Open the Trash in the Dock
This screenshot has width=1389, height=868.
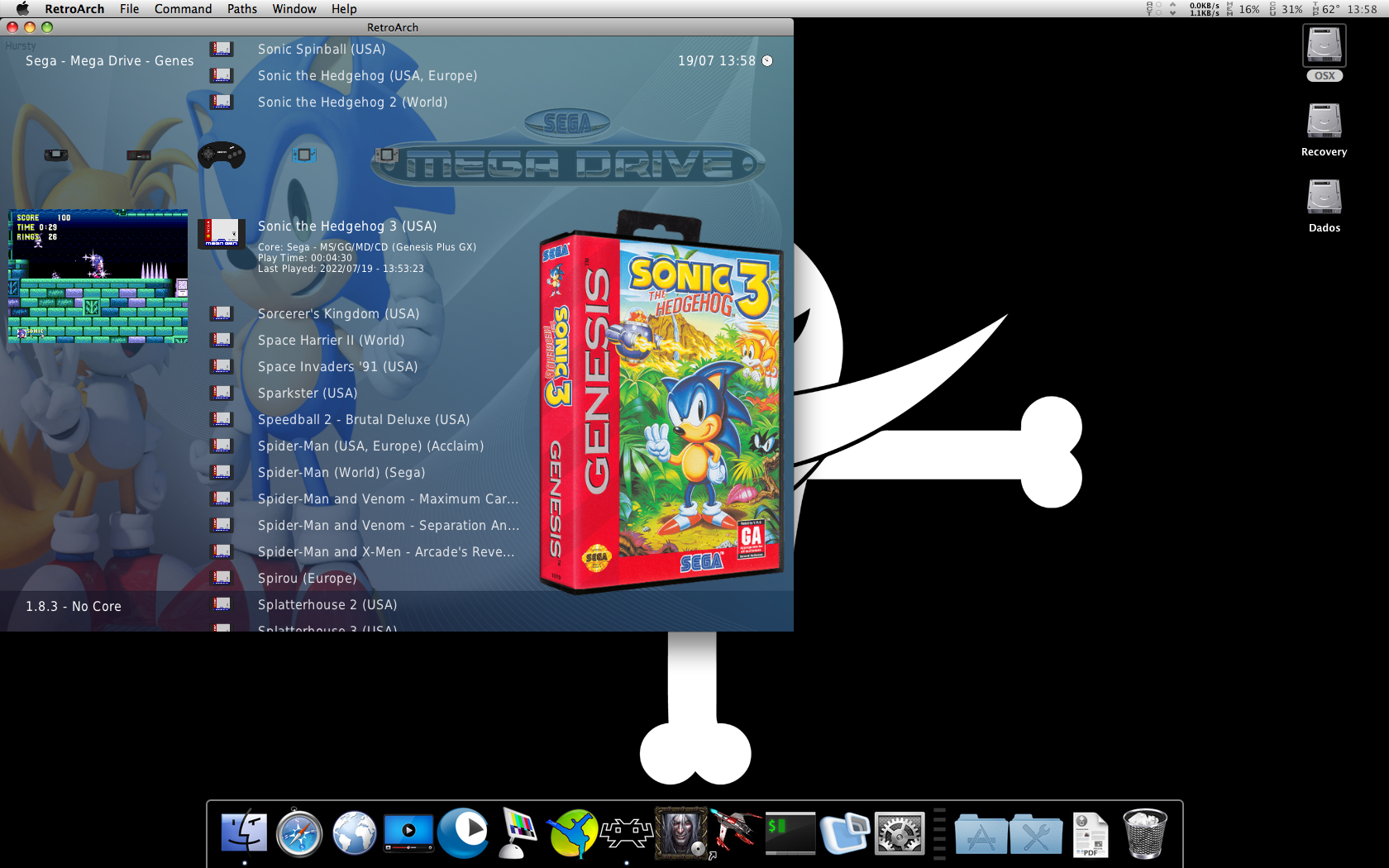[x=1145, y=832]
